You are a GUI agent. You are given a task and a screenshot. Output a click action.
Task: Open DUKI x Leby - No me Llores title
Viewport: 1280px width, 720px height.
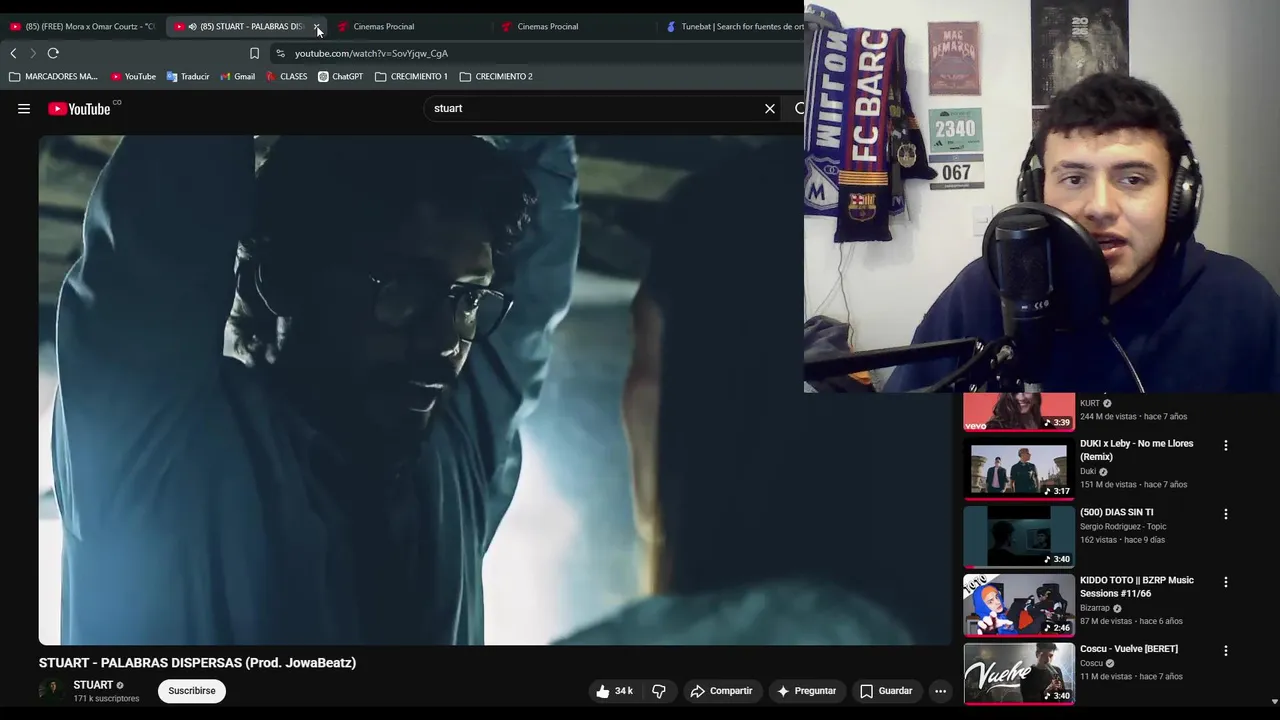coord(1137,450)
